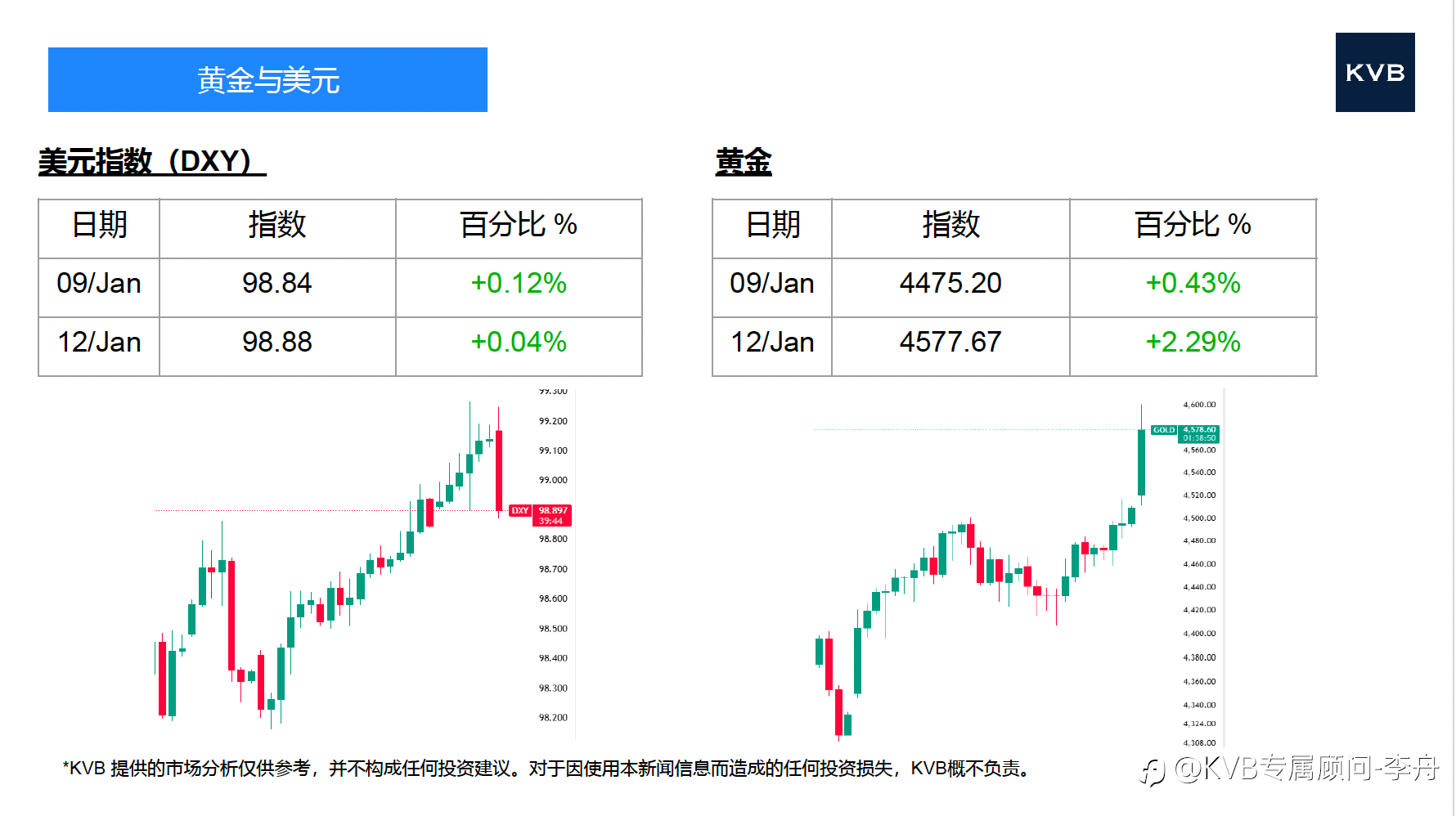Image resolution: width=1456 pixels, height=816 pixels.
Task: Select the gold 4475.20 value cell
Action: click(950, 284)
